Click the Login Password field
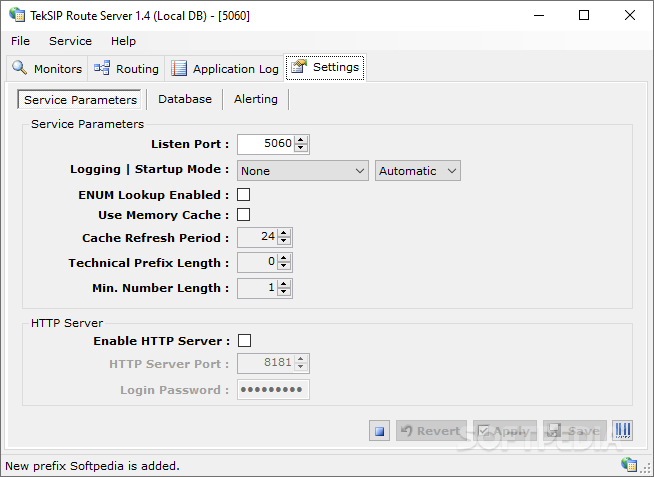 (x=273, y=389)
